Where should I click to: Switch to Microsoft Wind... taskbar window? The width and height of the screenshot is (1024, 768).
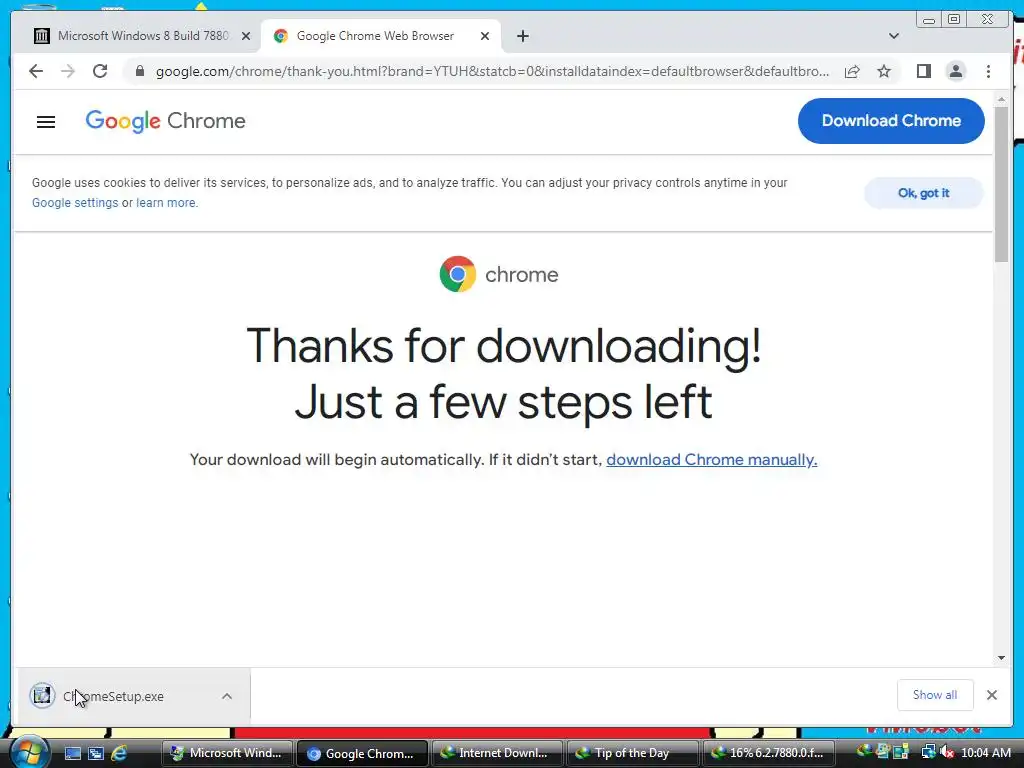(x=226, y=753)
